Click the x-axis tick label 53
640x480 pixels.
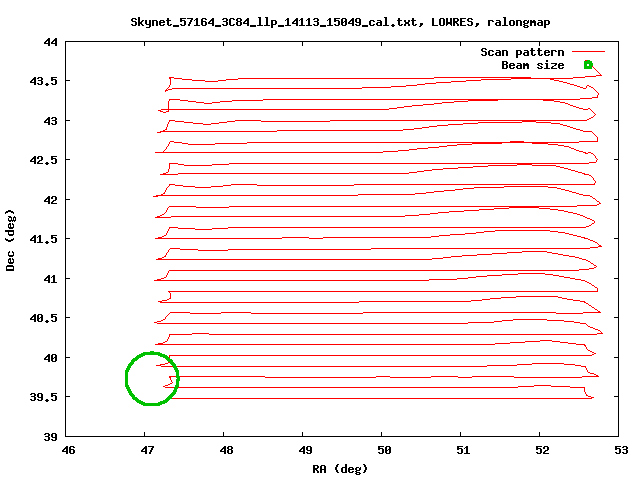[621, 450]
